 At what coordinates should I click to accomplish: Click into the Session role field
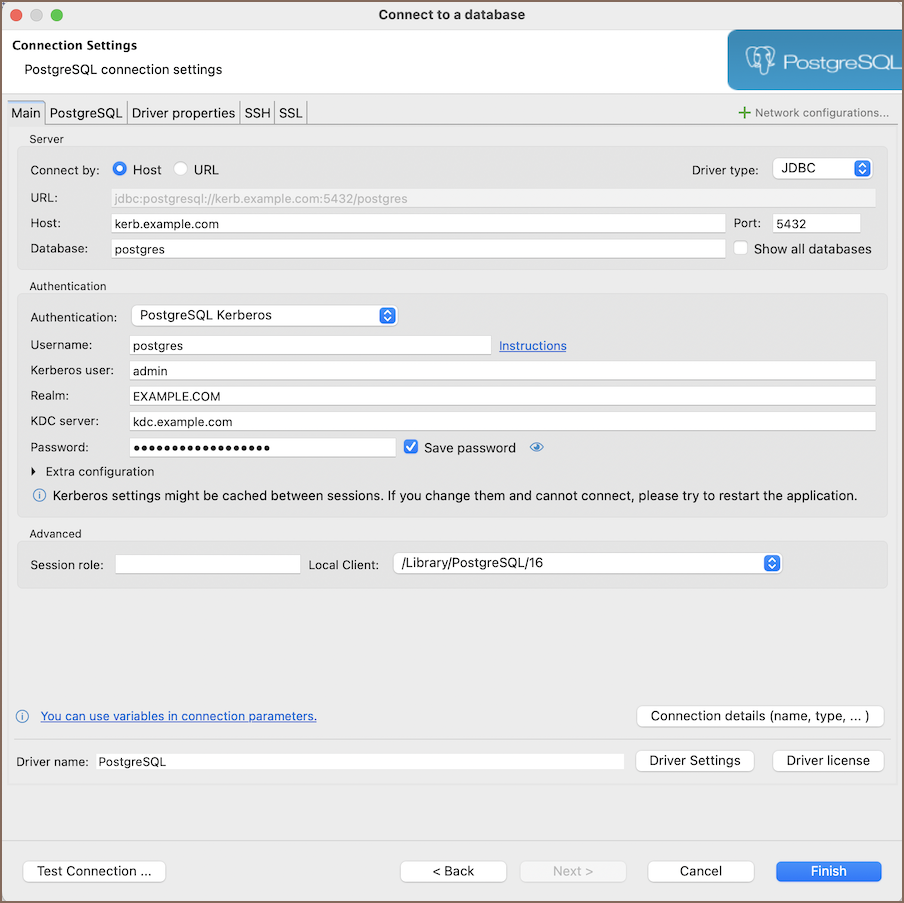click(207, 564)
